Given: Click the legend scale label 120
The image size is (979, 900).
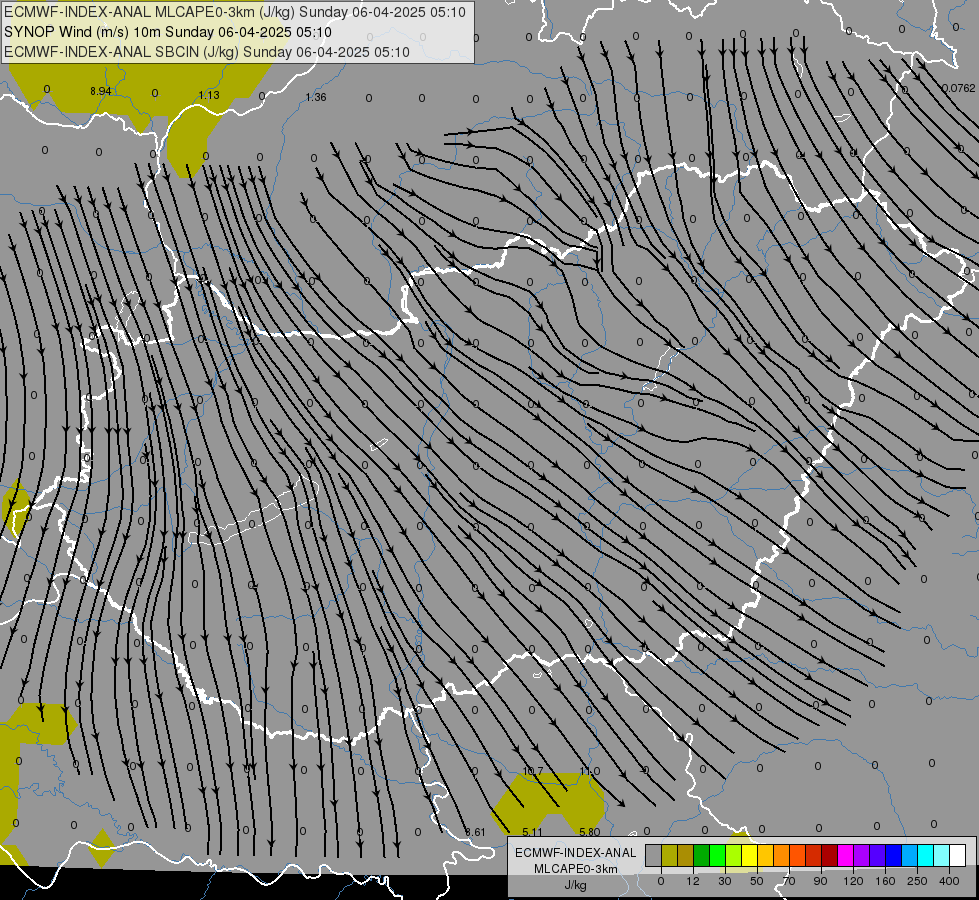Looking at the screenshot, I should tap(853, 881).
